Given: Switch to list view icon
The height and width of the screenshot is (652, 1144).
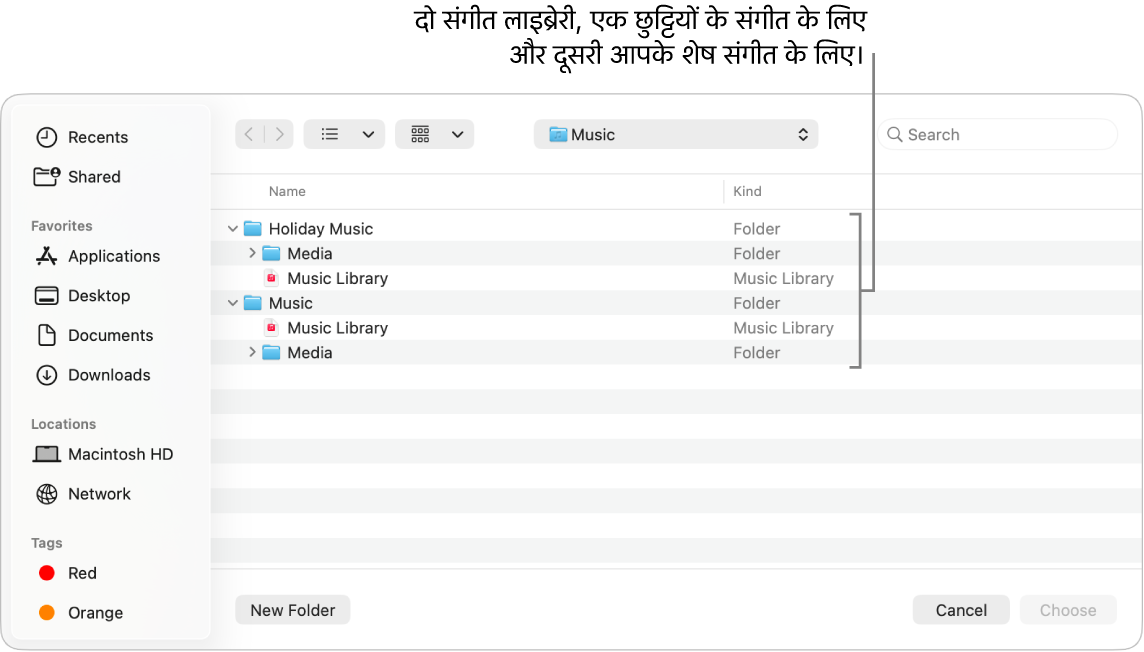Looking at the screenshot, I should [330, 134].
